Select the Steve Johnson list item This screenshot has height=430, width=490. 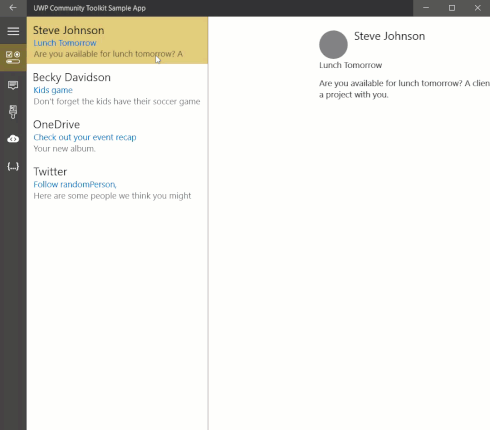pos(117,41)
